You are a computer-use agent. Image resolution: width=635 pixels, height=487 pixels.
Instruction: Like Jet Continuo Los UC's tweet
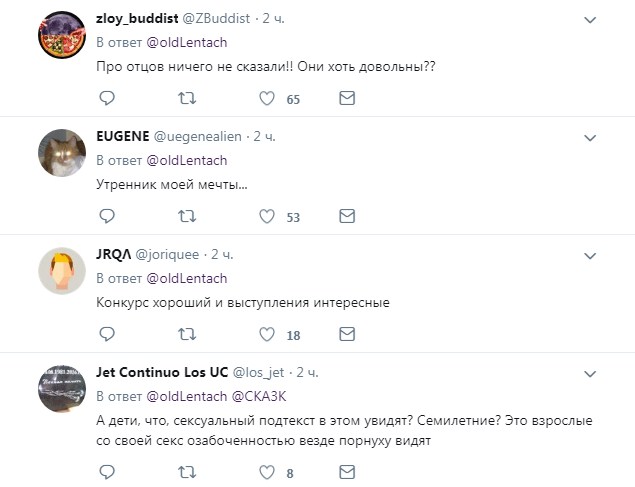point(267,472)
